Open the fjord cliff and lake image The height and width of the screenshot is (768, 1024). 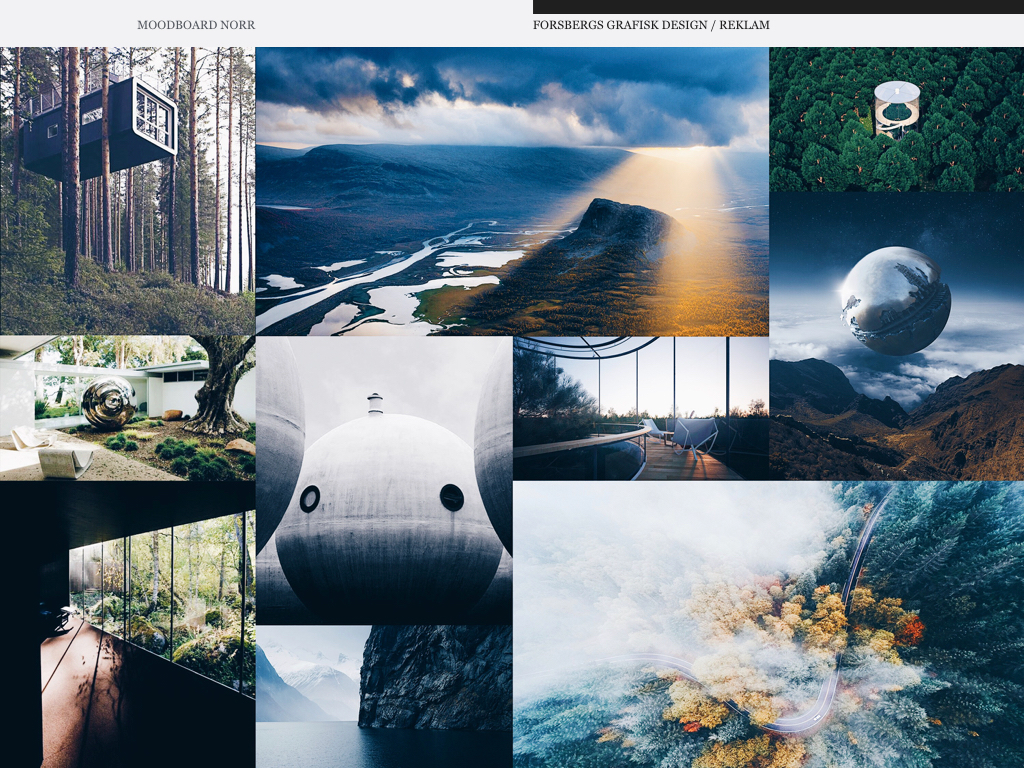click(384, 697)
